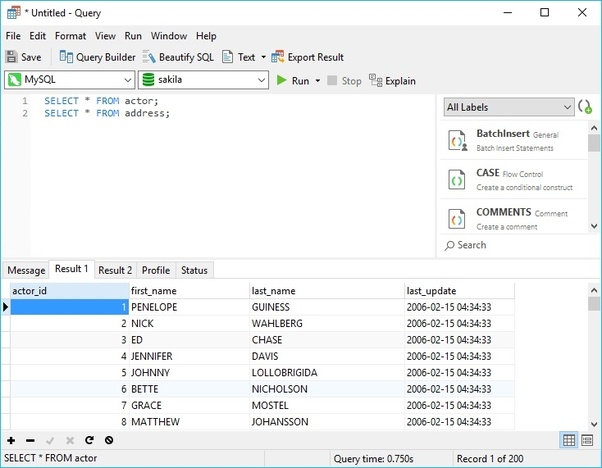602x468 pixels.
Task: Switch to form view
Action: coord(587,440)
